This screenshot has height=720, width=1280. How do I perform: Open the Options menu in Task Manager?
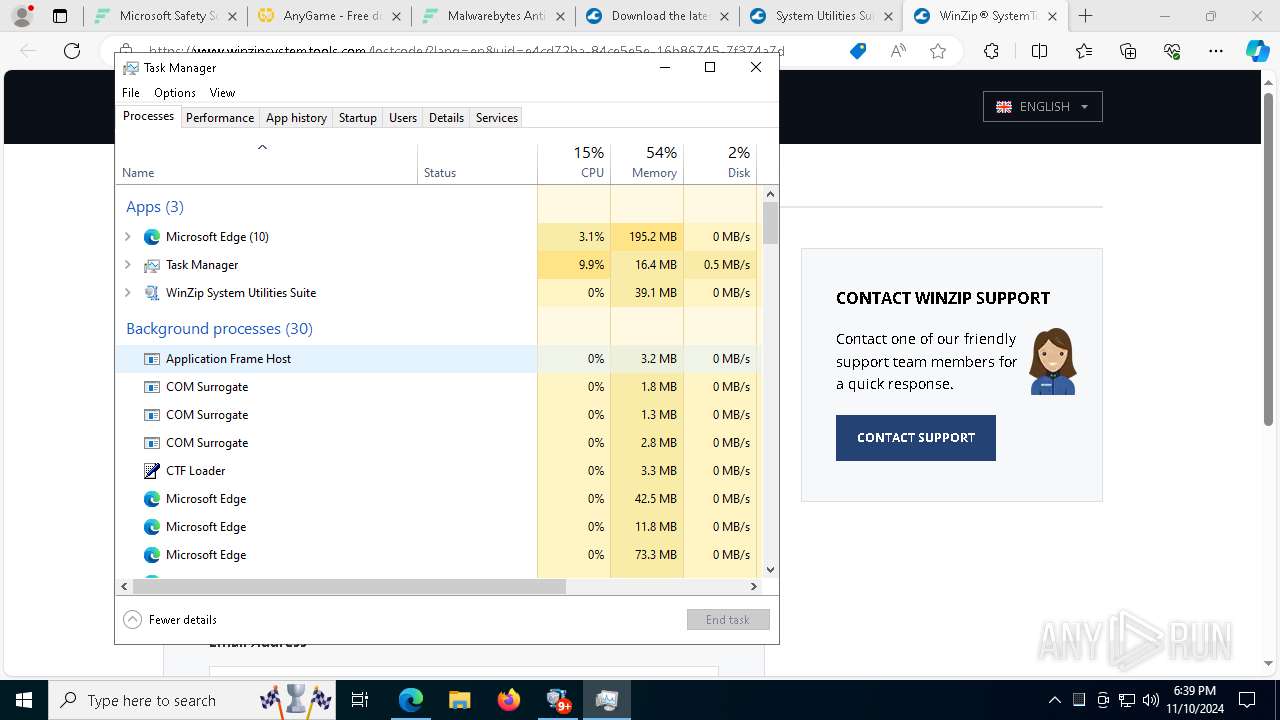click(x=175, y=93)
